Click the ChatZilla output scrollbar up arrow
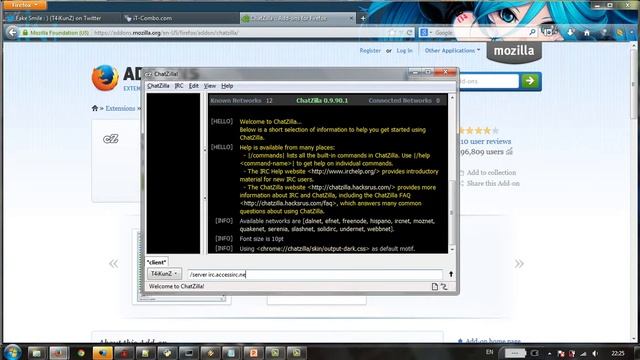This screenshot has height=360, width=640. click(452, 98)
